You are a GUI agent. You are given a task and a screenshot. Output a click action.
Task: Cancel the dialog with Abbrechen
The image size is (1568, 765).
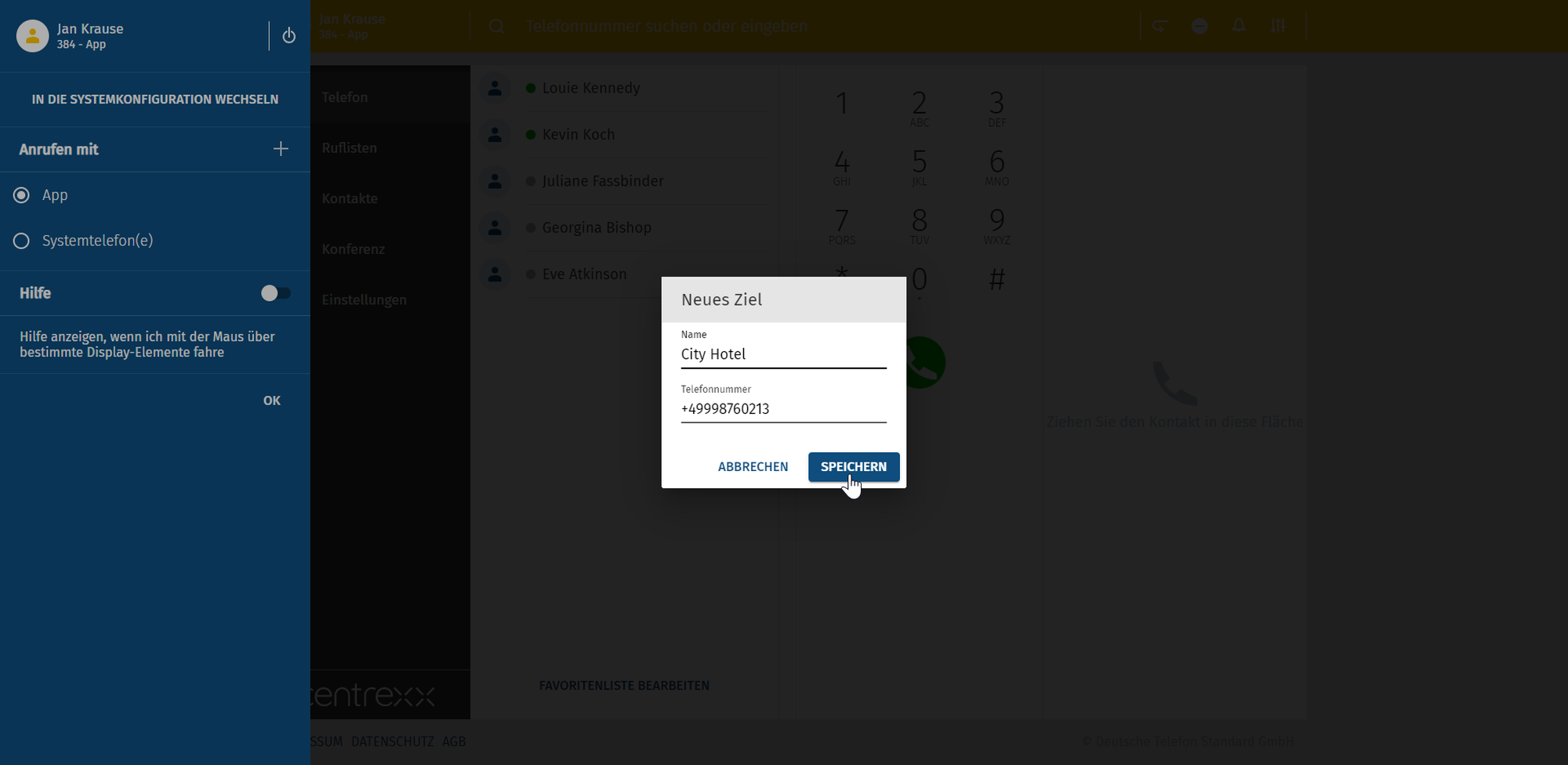pos(753,467)
